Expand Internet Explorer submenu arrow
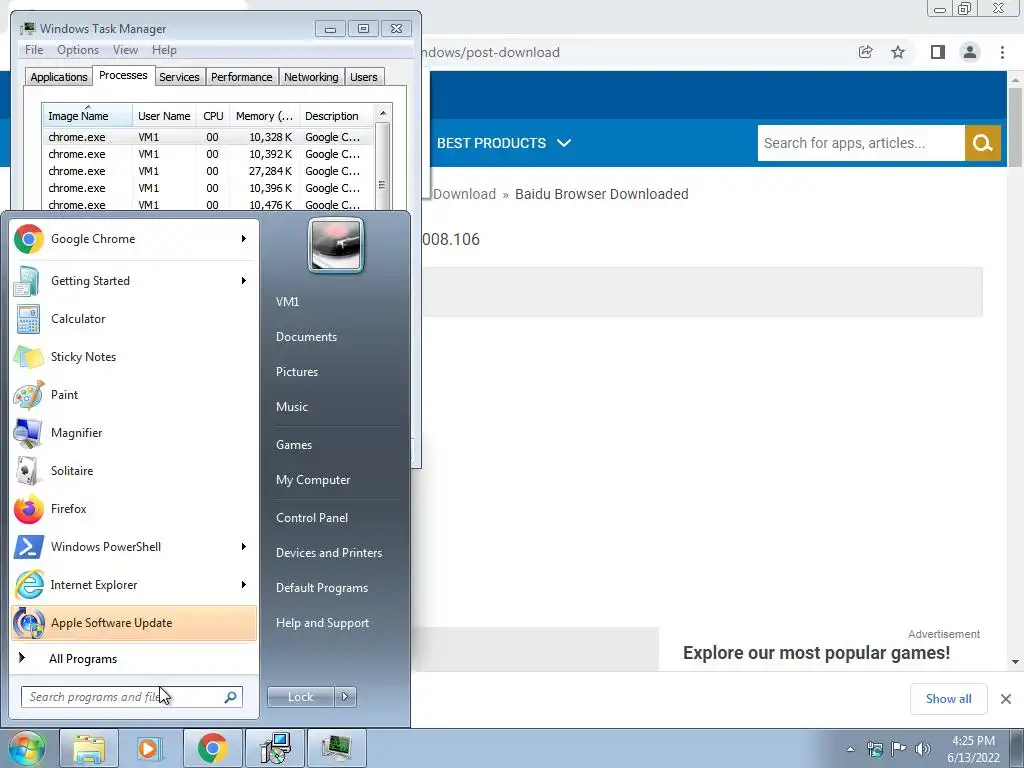Image resolution: width=1024 pixels, height=768 pixels. click(244, 584)
